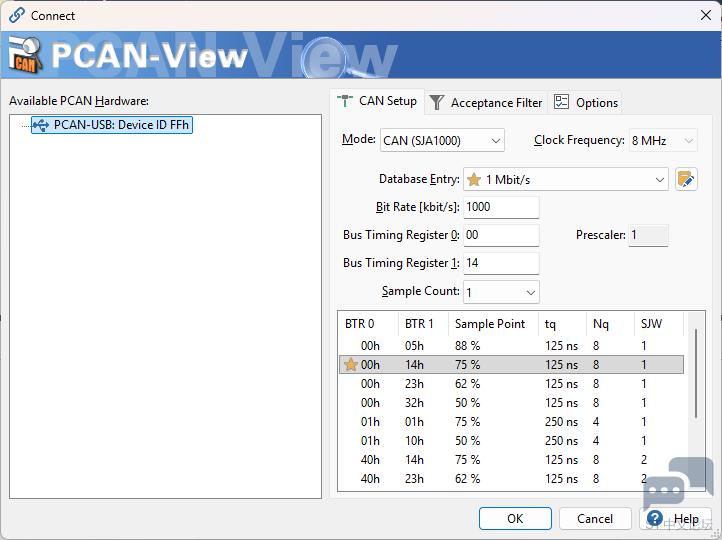This screenshot has width=722, height=540.
Task: Expand the Mode dropdown CAN (SJA1000)
Action: tap(442, 140)
